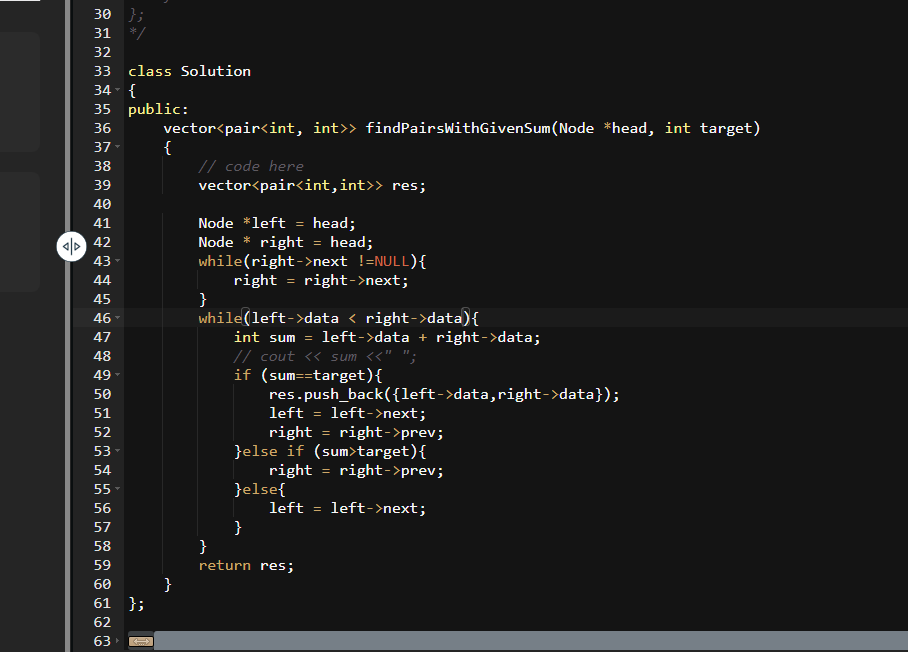908x652 pixels.
Task: Click 'int target' parameter on line 36
Action: tap(708, 128)
